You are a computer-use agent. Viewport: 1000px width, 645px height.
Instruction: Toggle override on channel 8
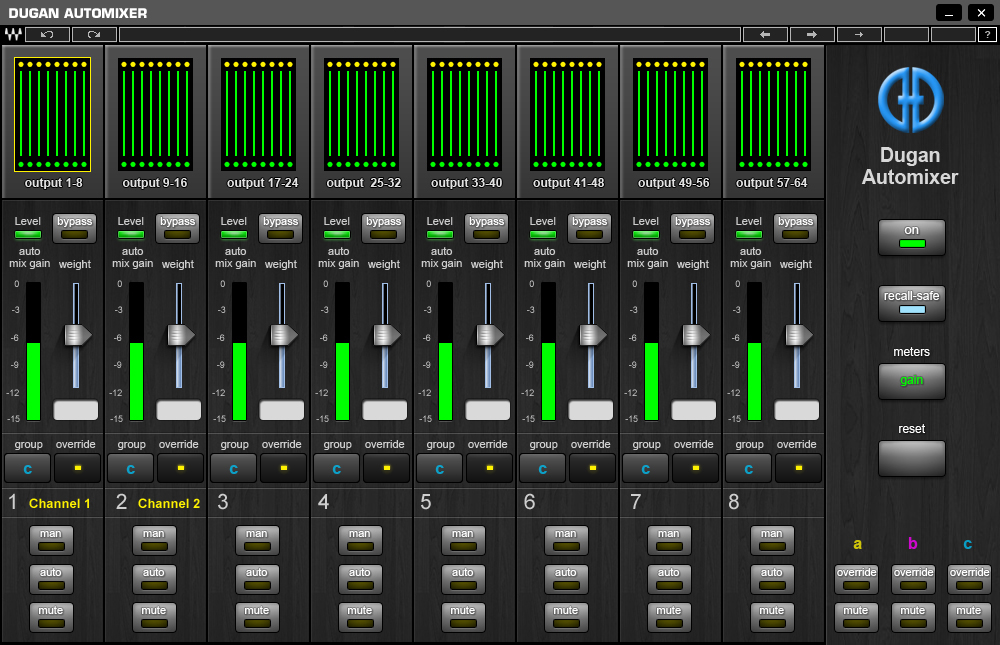click(x=798, y=468)
